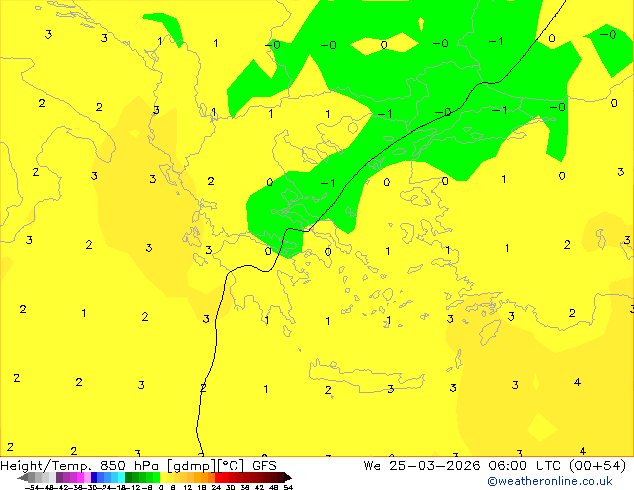The image size is (634, 490).
Task: Click the '54' scale label
Action: tap(288, 487)
